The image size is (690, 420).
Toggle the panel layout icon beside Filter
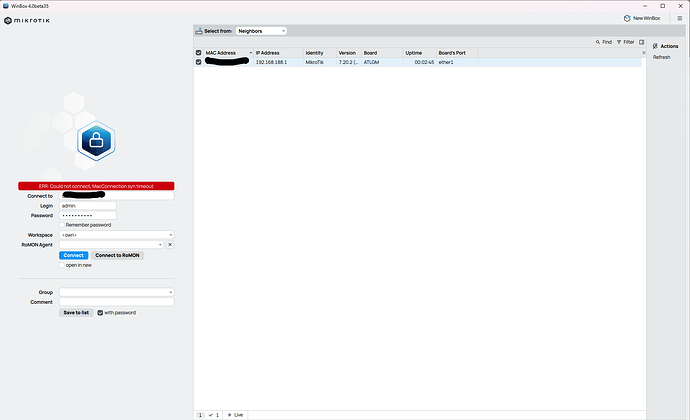[642, 42]
